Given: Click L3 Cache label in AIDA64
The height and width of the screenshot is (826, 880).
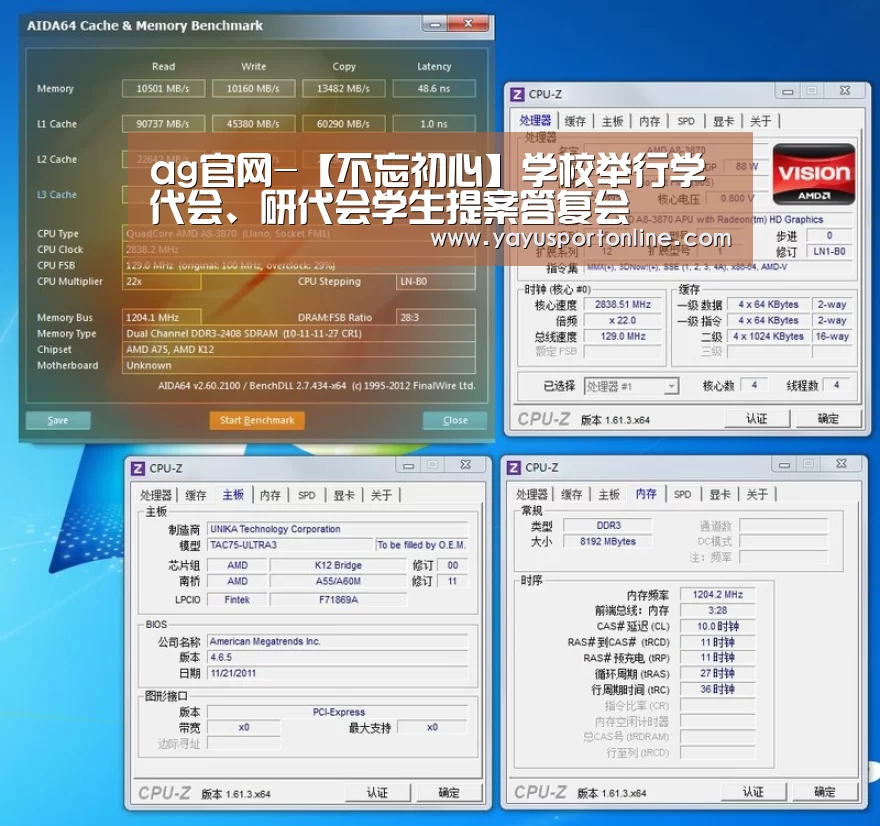Looking at the screenshot, I should pyautogui.click(x=57, y=195).
